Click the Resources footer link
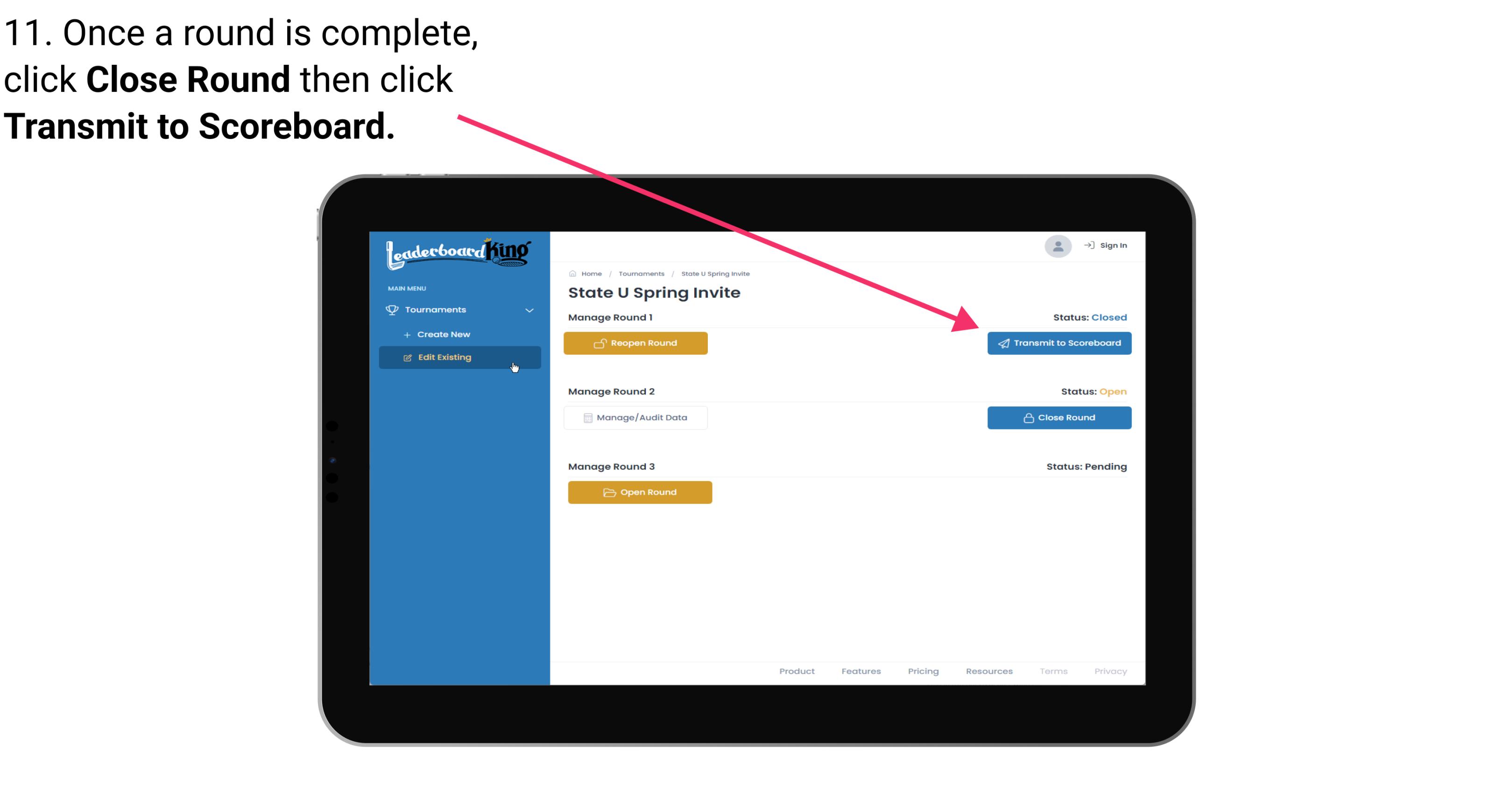Image resolution: width=1510 pixels, height=812 pixels. coord(989,671)
